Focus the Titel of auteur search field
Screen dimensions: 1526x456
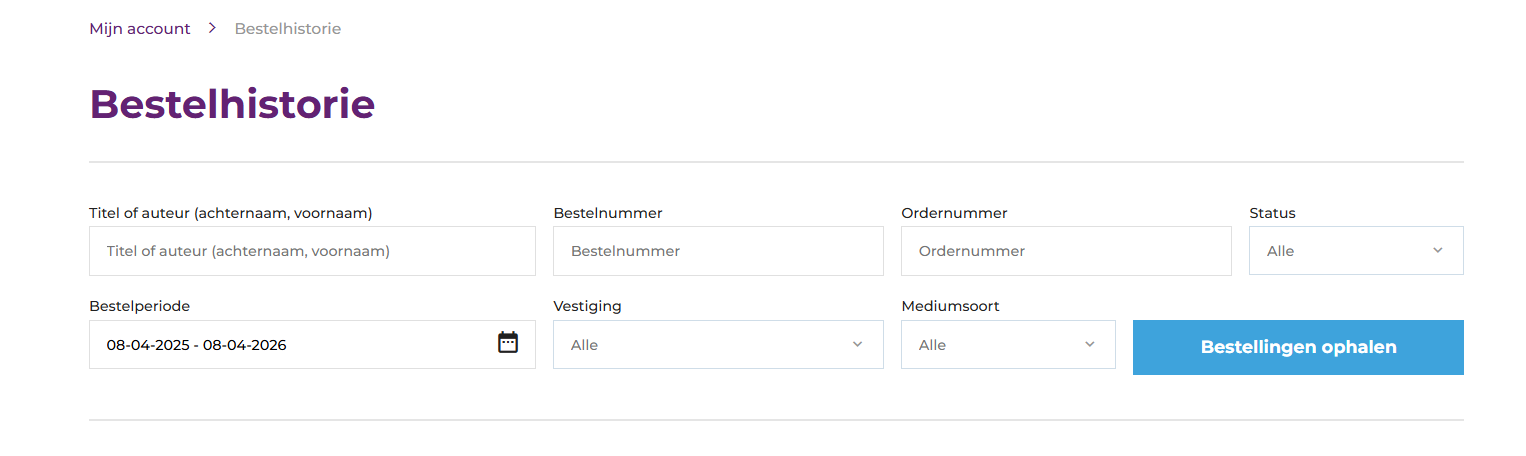coord(312,251)
